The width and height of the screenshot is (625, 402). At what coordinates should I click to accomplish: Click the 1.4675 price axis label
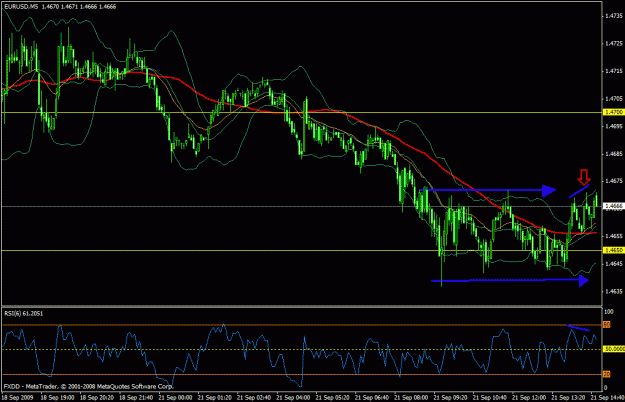point(614,181)
